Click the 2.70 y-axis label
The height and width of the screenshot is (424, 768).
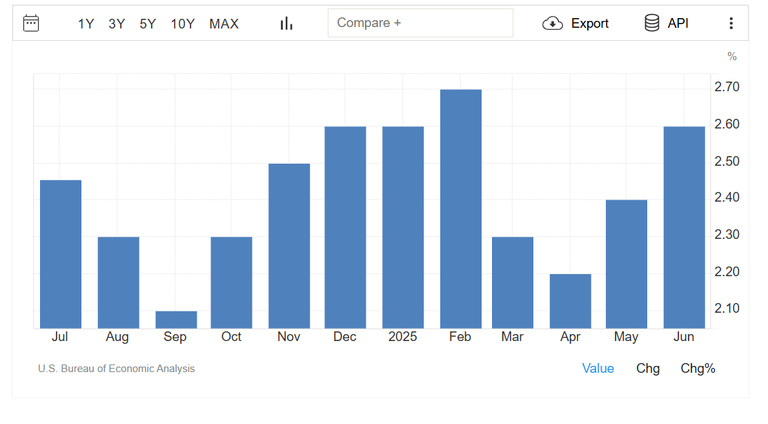click(x=727, y=87)
